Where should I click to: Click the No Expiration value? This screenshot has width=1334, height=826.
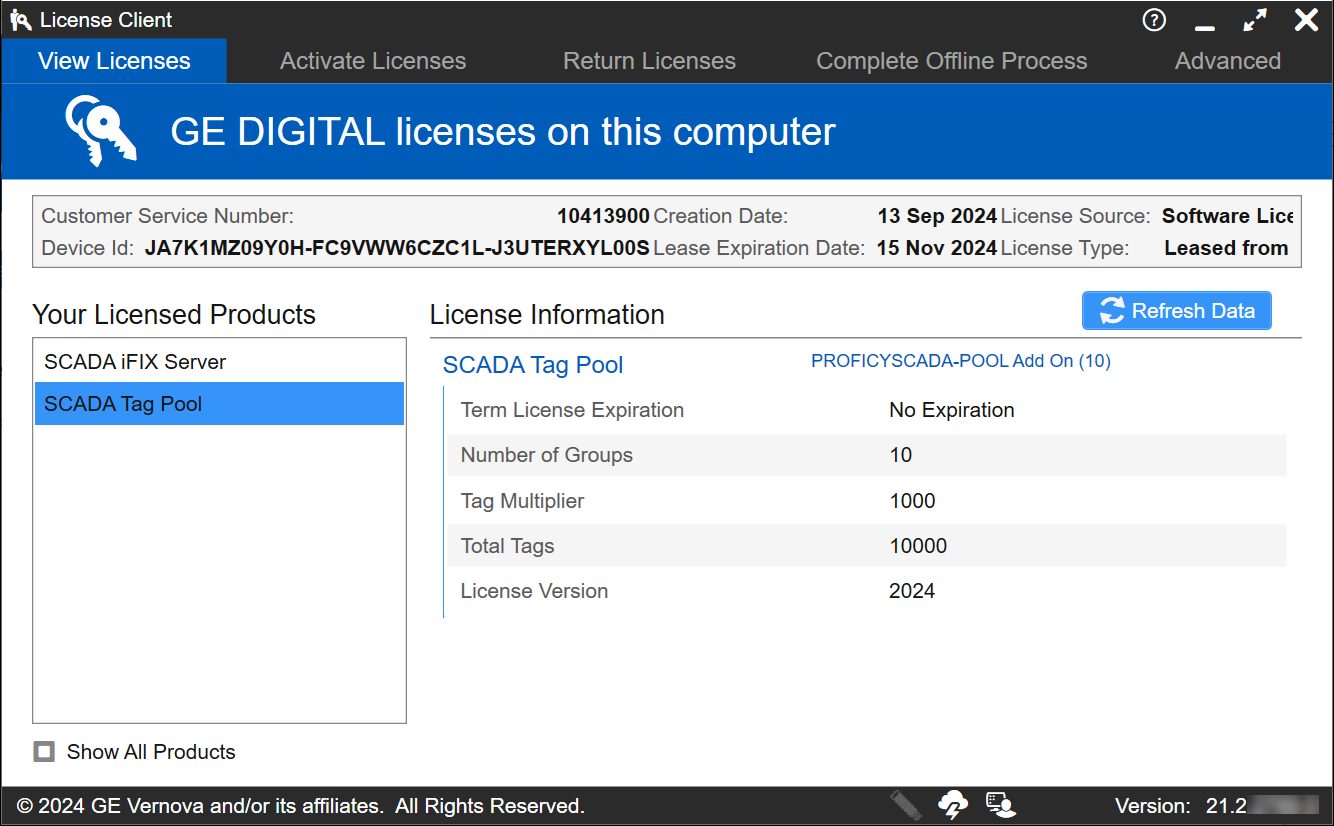[x=952, y=410]
